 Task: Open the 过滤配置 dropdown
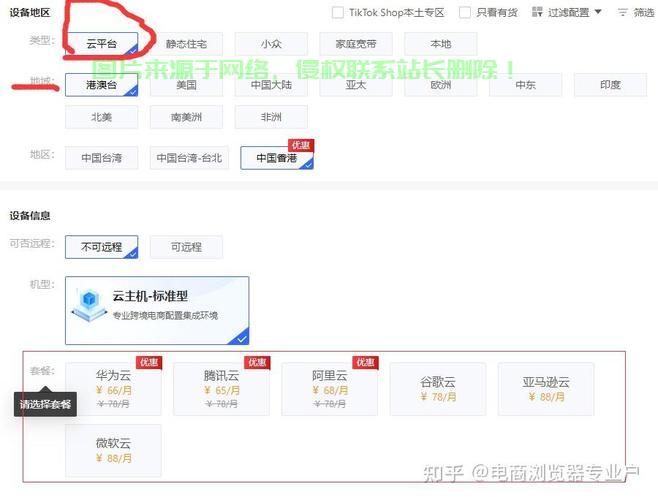click(x=574, y=13)
